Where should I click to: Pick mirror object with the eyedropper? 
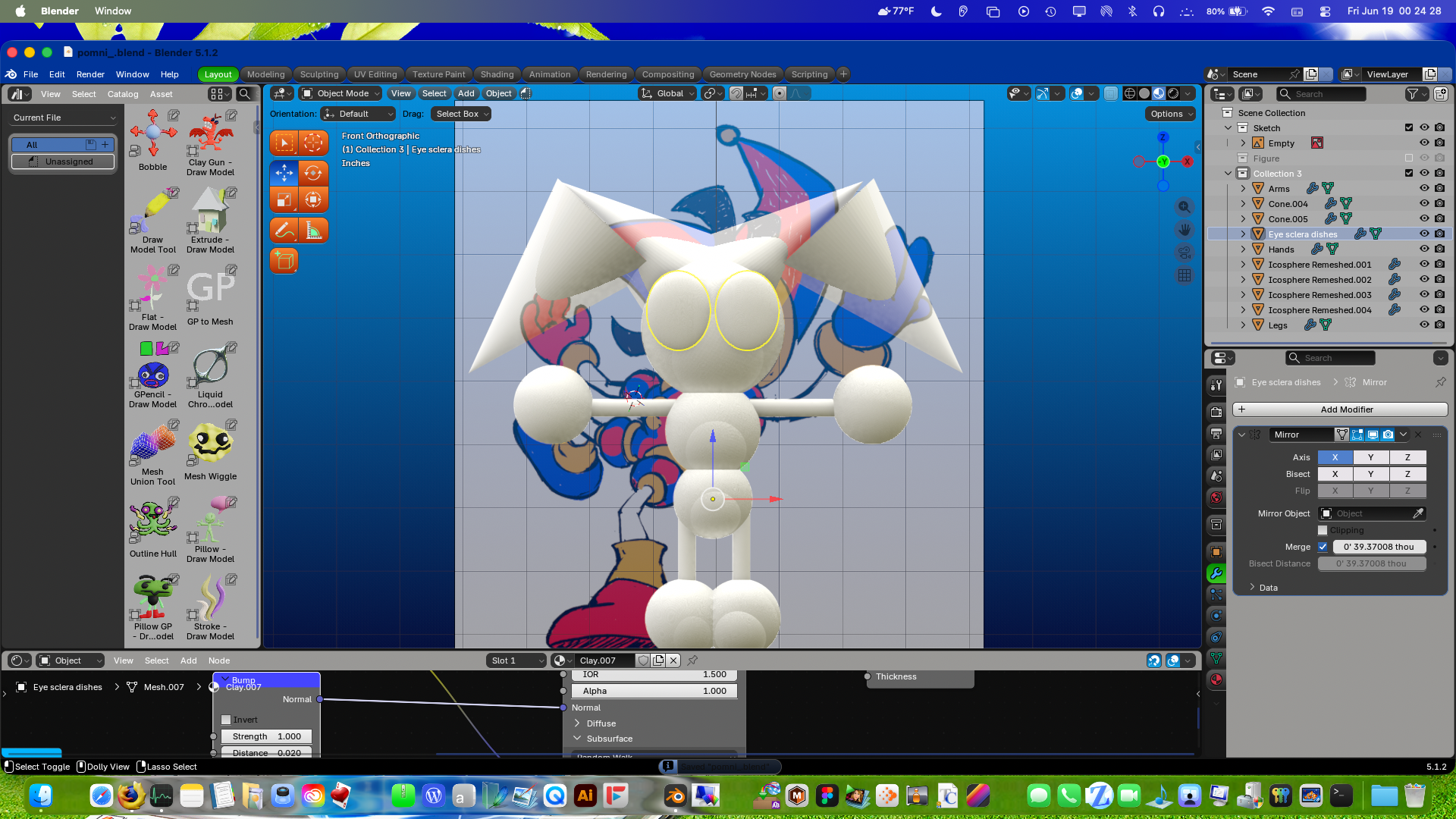point(1418,513)
